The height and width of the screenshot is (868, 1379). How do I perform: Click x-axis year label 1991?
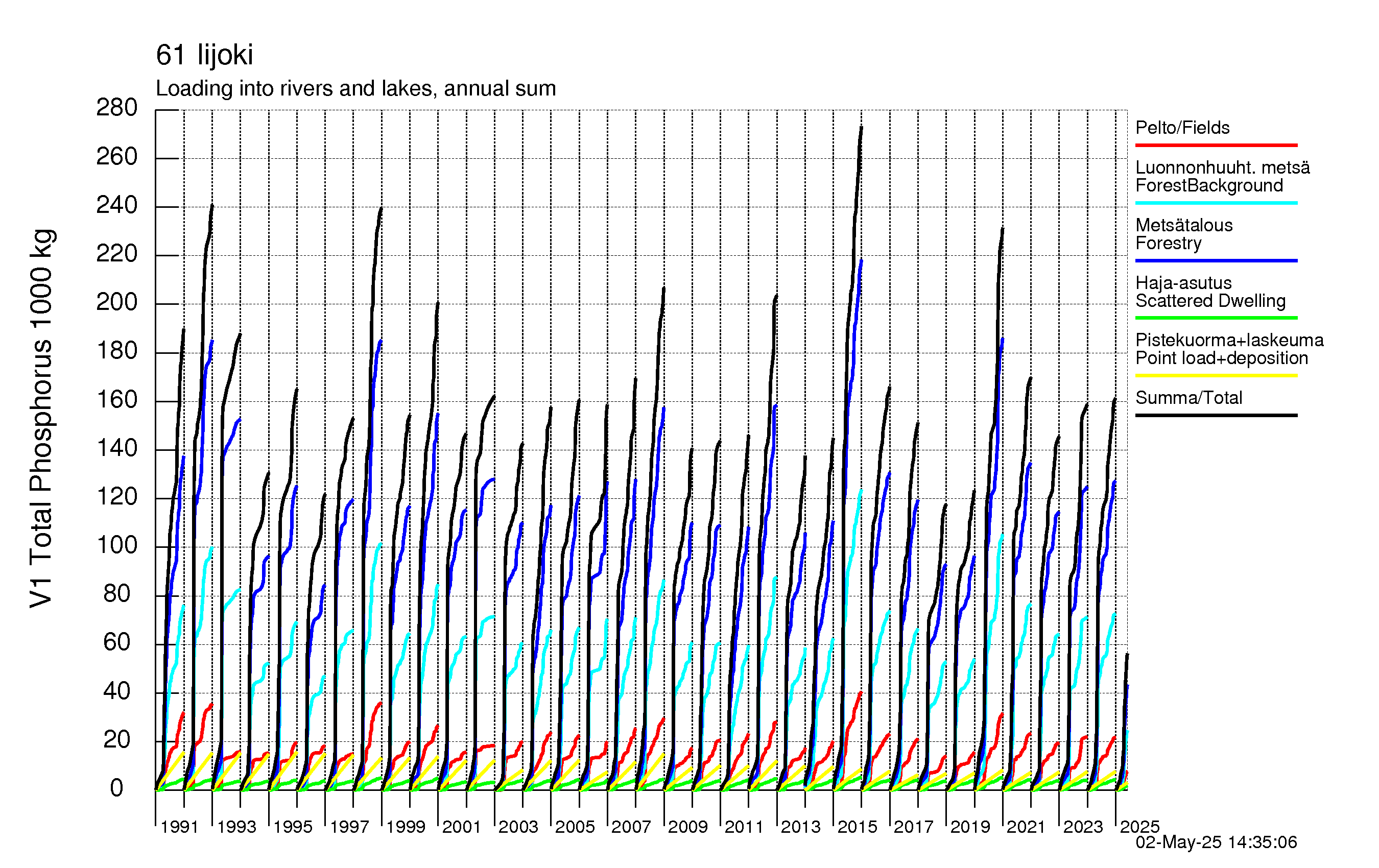click(179, 827)
